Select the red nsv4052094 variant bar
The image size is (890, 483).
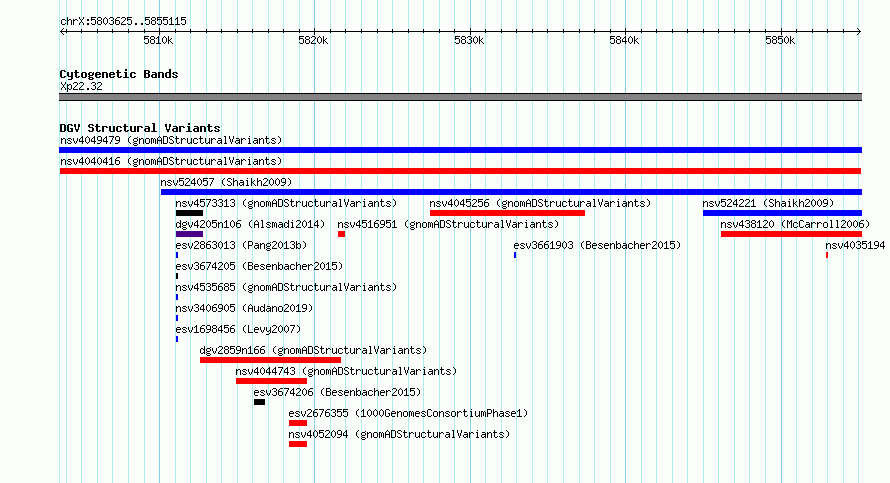(298, 444)
